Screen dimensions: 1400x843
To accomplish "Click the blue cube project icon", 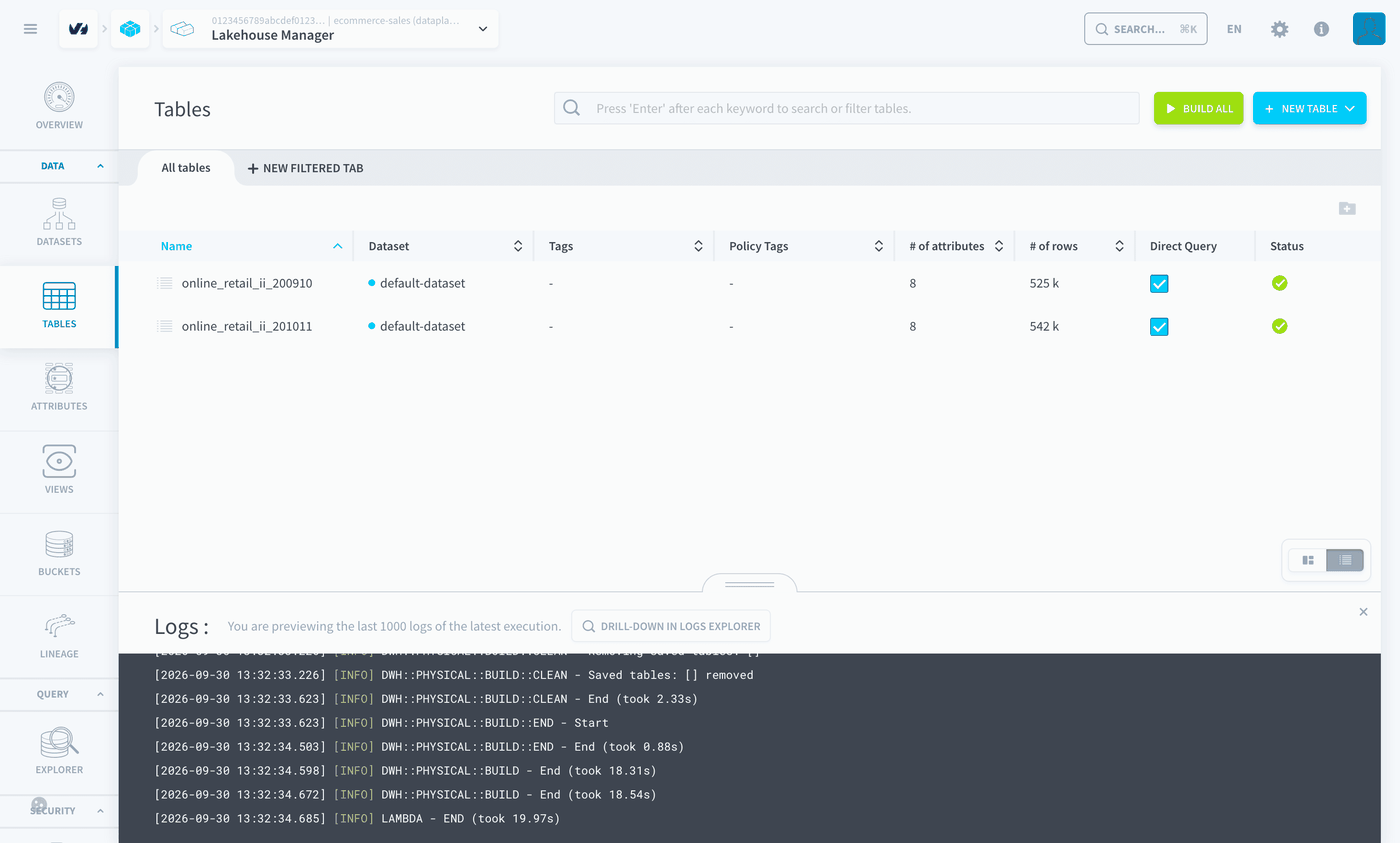I will (x=130, y=29).
